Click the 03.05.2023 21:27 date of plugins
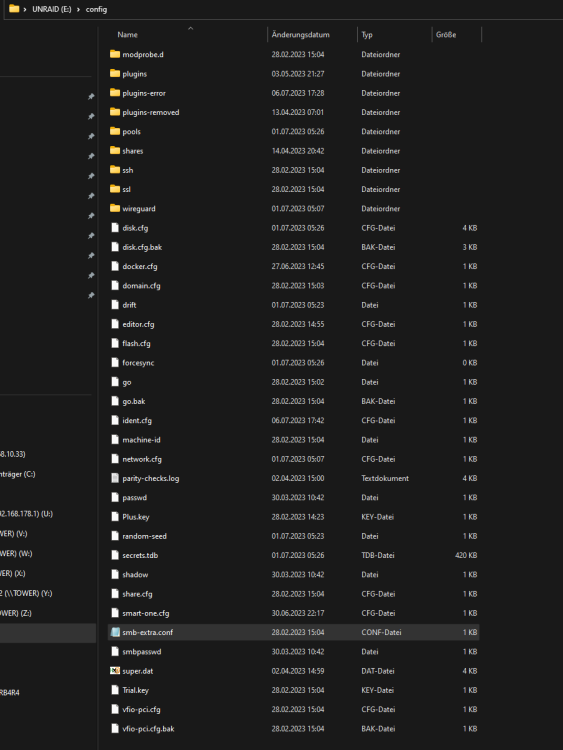Image resolution: width=563 pixels, height=750 pixels. (298, 74)
